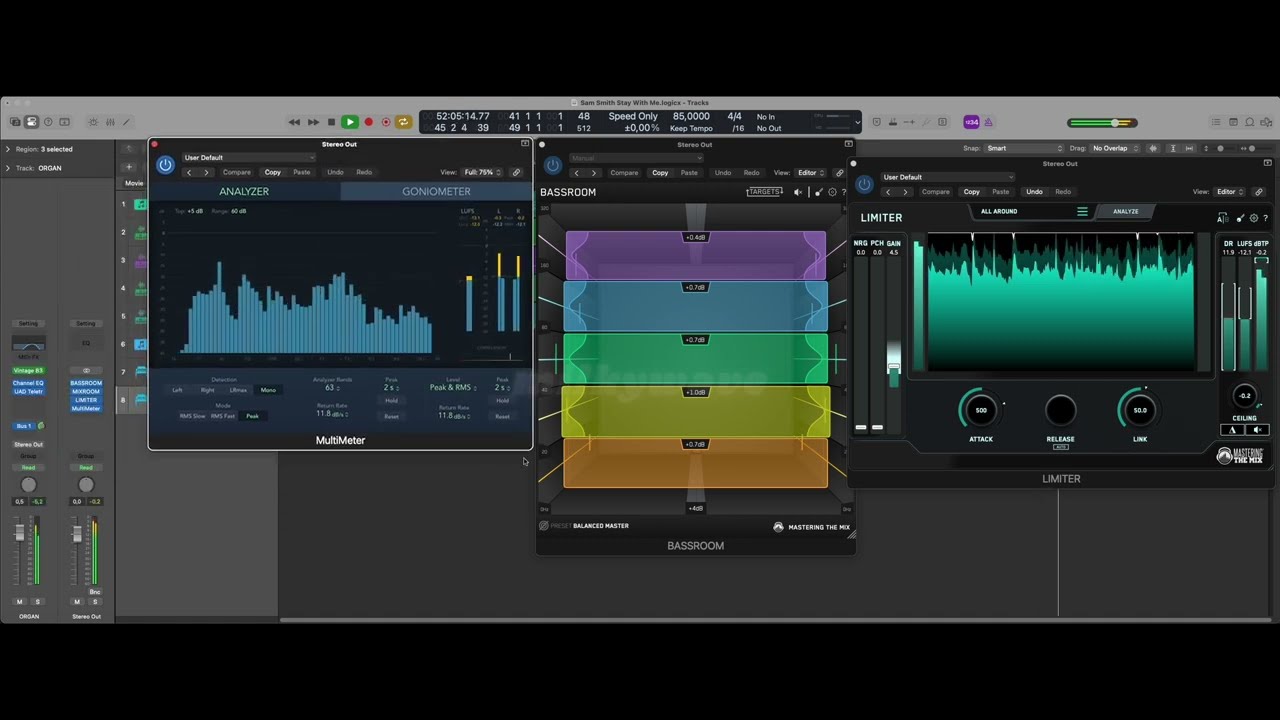The height and width of the screenshot is (720, 1280).
Task: Open Smart Controls sun-shaped icon
Action: 93,122
